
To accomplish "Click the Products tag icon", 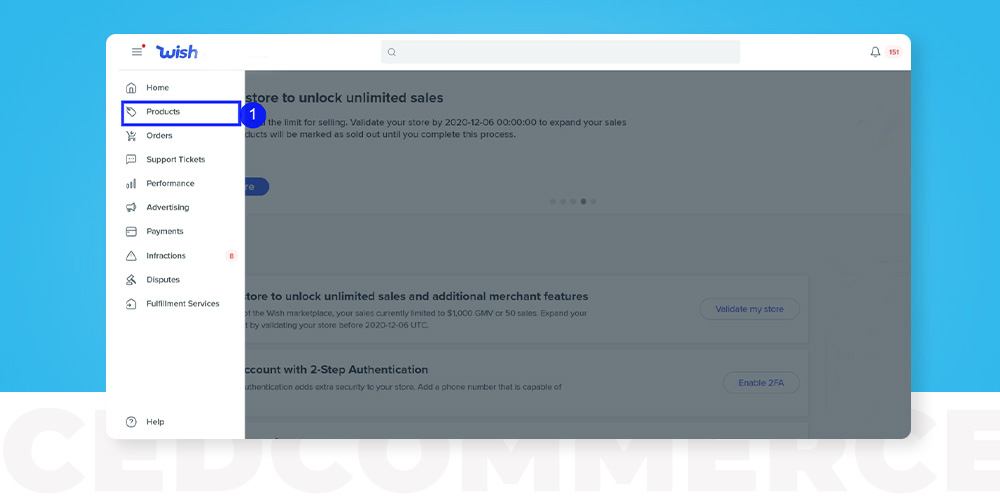I will (131, 112).
